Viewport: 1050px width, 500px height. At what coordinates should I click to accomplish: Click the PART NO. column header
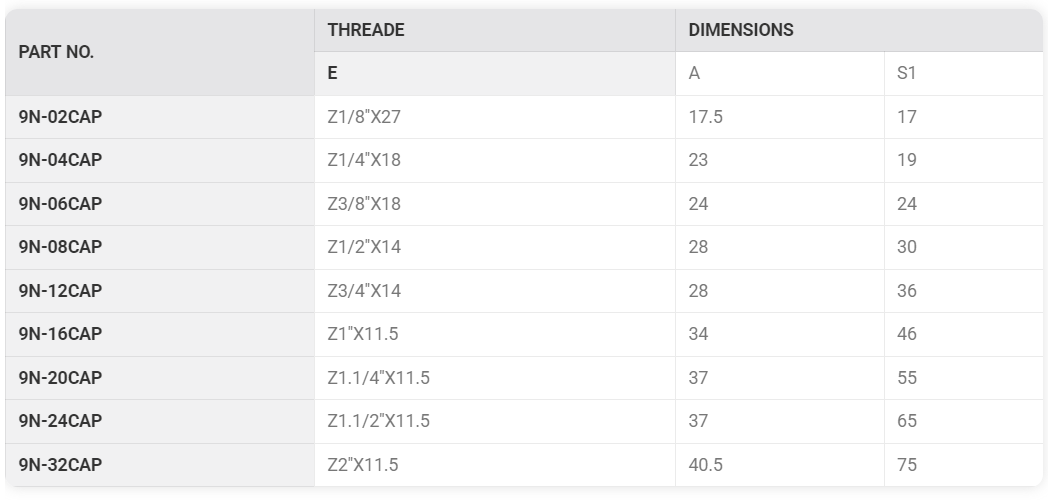pyautogui.click(x=160, y=52)
